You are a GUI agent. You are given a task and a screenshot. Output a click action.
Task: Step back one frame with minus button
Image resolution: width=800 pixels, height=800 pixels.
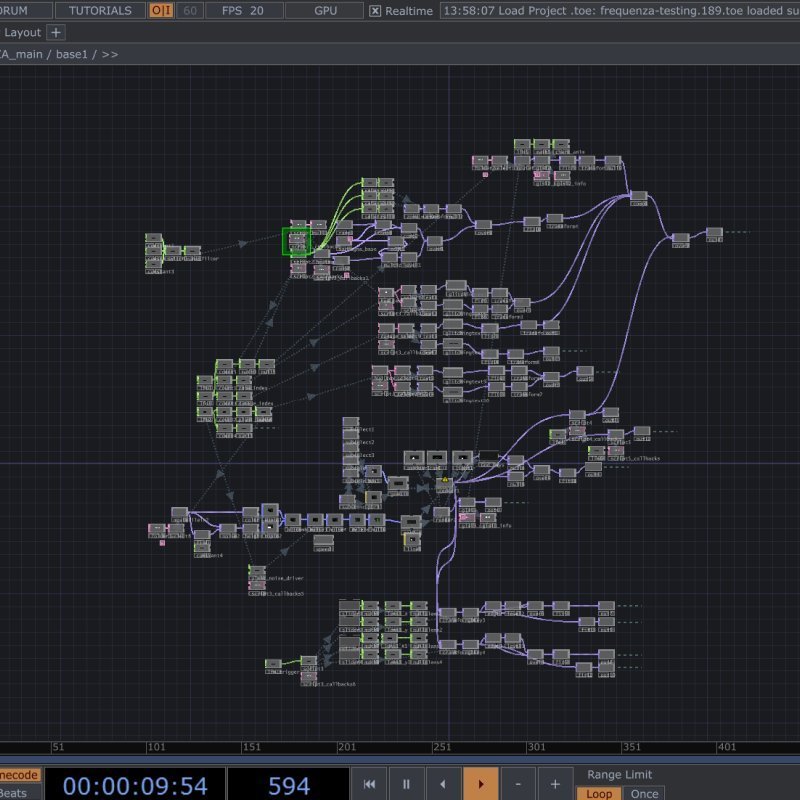[x=518, y=784]
